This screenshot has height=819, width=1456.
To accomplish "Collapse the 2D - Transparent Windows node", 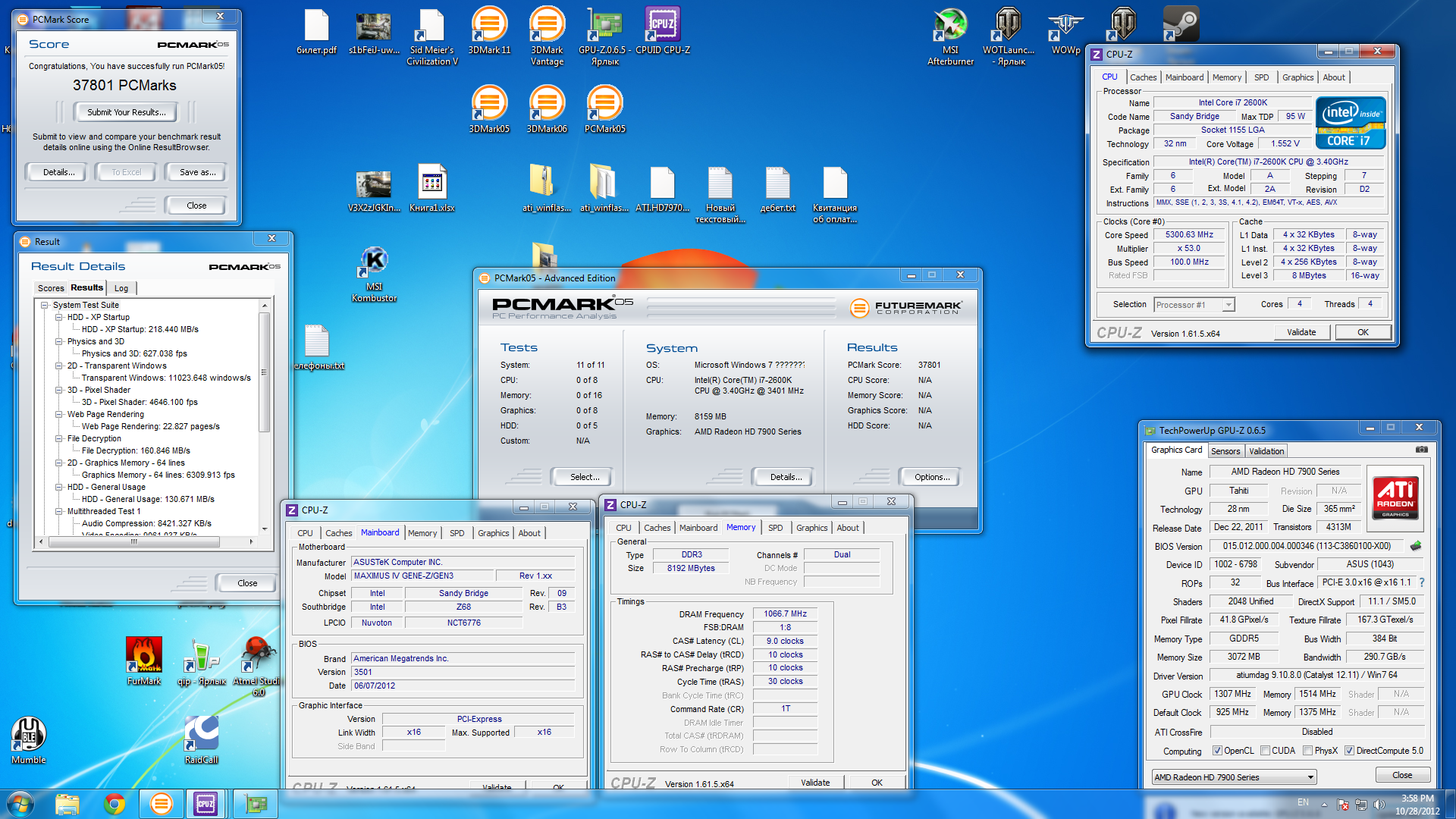I will point(59,366).
